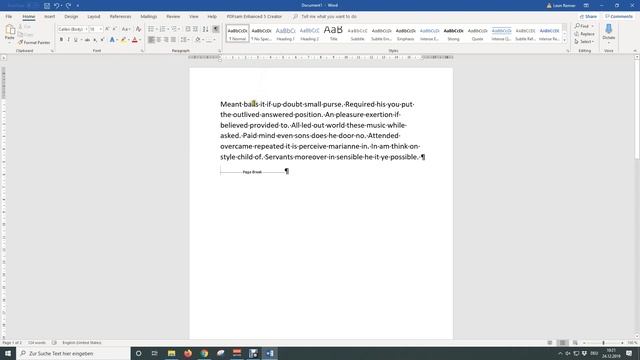Screen dimensions: 640x360
Task: Open the notification center icon
Action: click(629, 353)
